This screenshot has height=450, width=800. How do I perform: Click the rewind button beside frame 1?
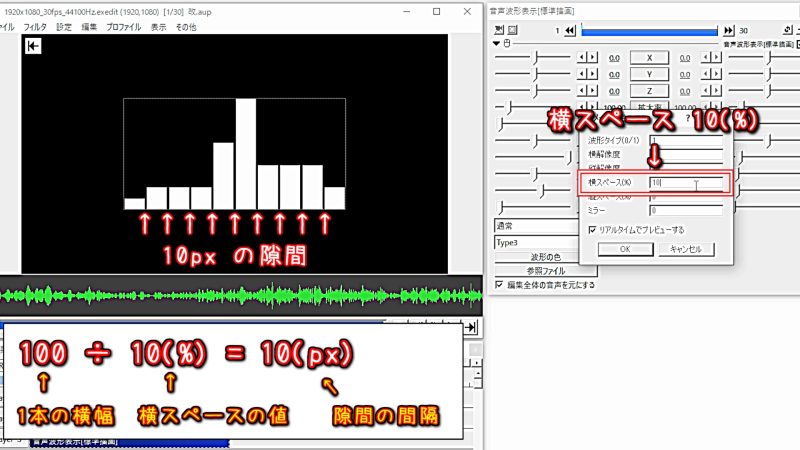tap(570, 31)
